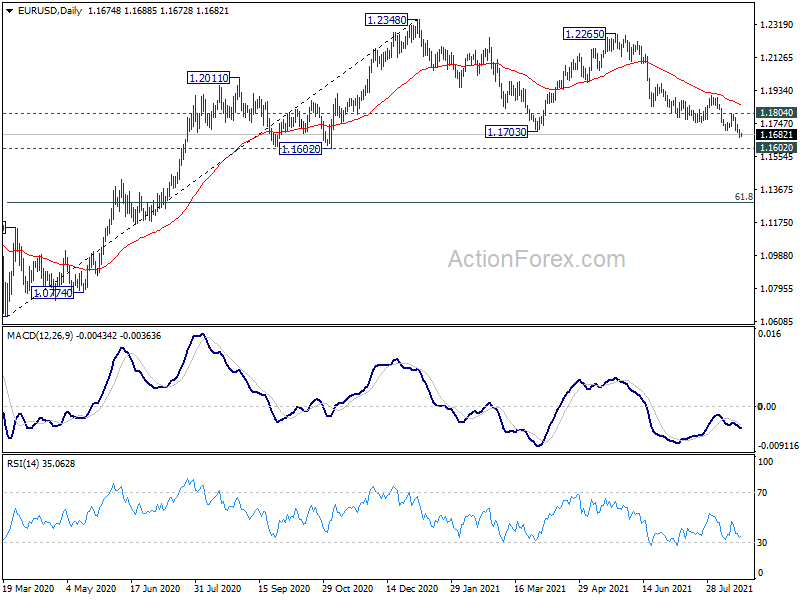
Task: Click the 1.23480 price label
Action: coord(386,20)
